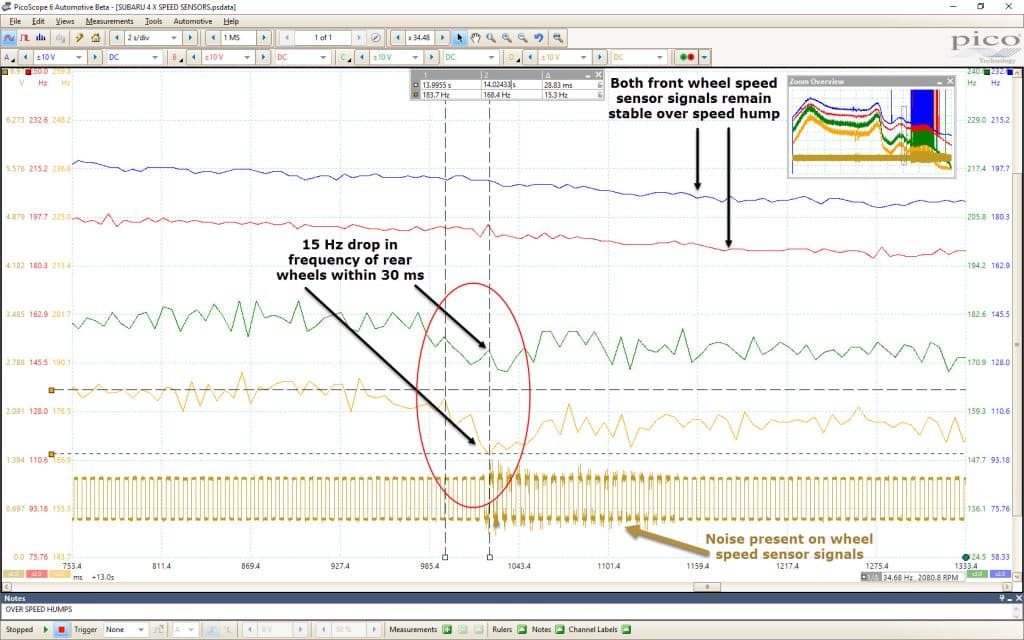Open the Views menu
This screenshot has width=1024, height=640.
65,22
